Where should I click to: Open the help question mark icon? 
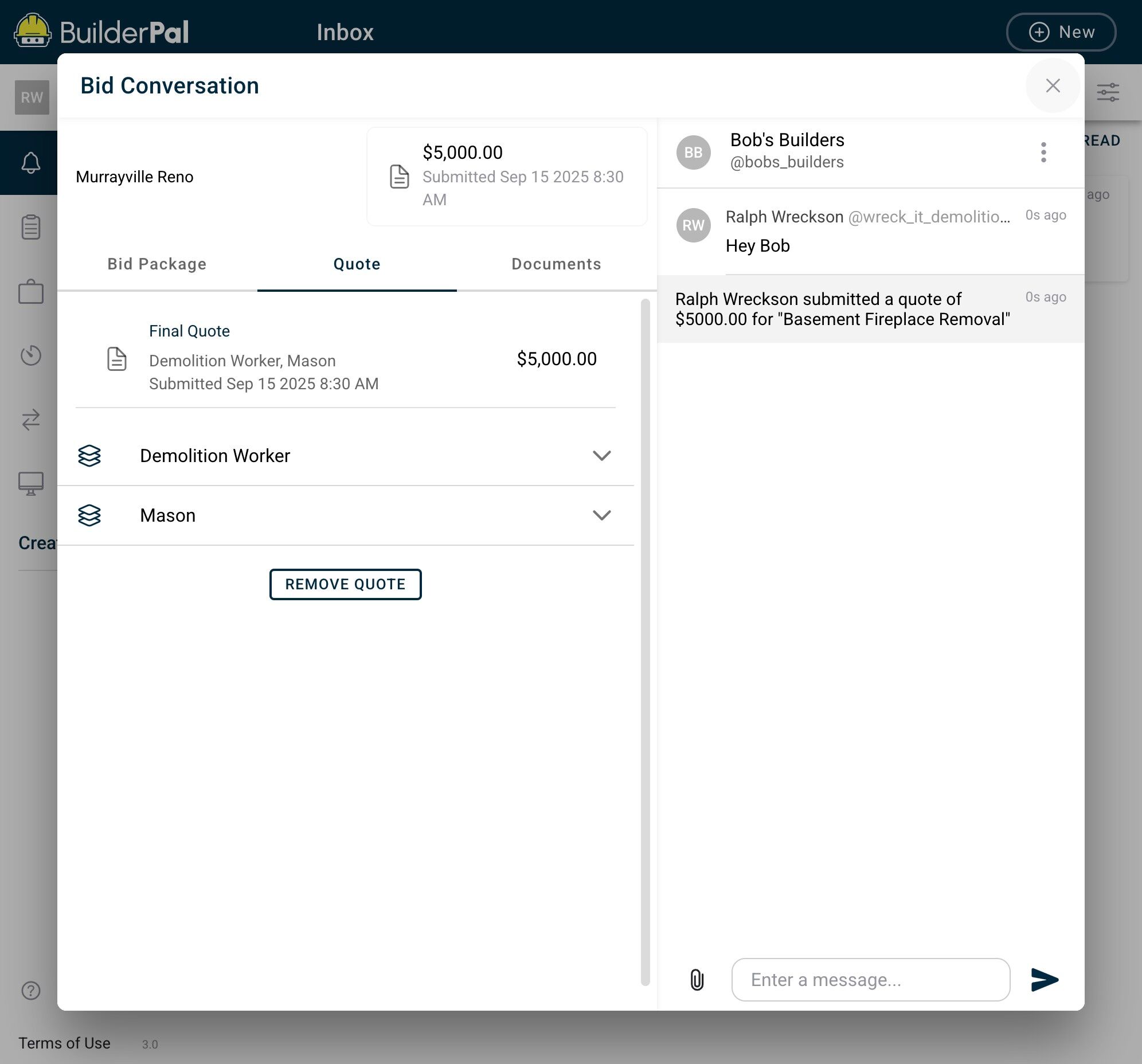31,991
